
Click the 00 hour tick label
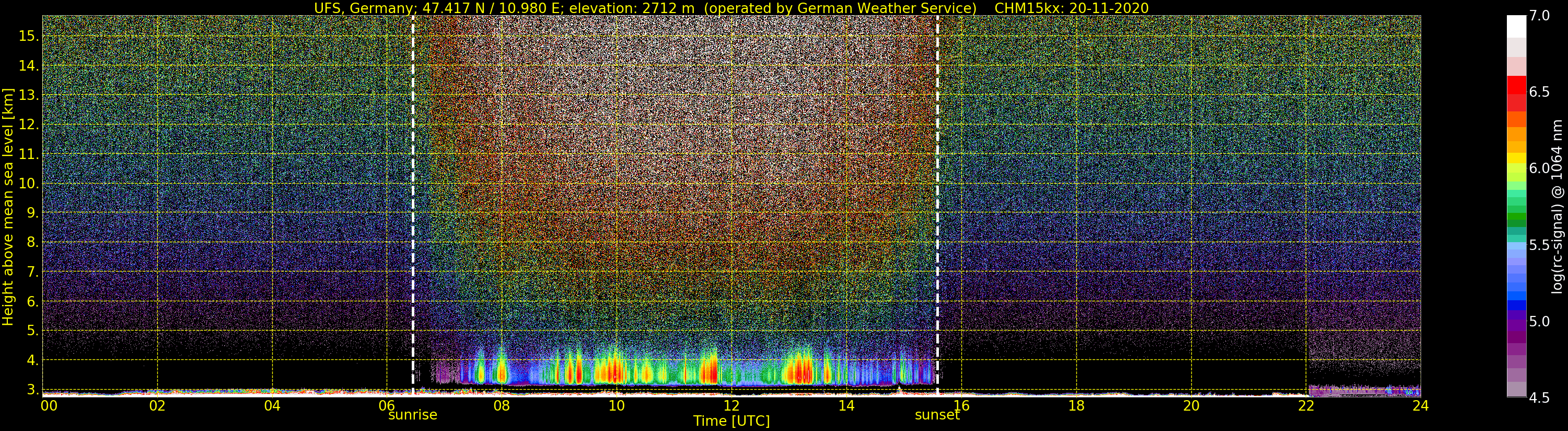click(49, 405)
